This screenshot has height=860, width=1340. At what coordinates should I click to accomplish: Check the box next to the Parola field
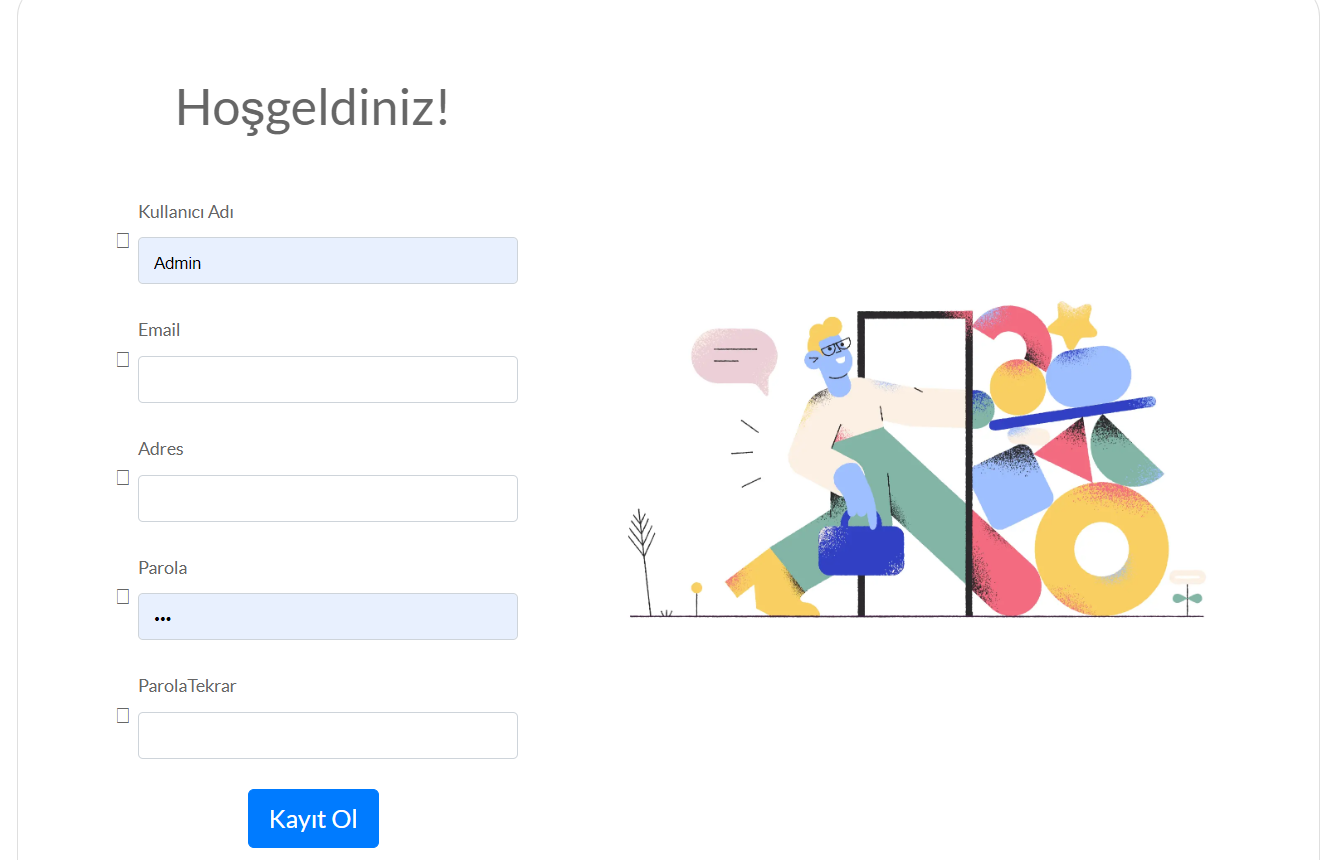(123, 596)
